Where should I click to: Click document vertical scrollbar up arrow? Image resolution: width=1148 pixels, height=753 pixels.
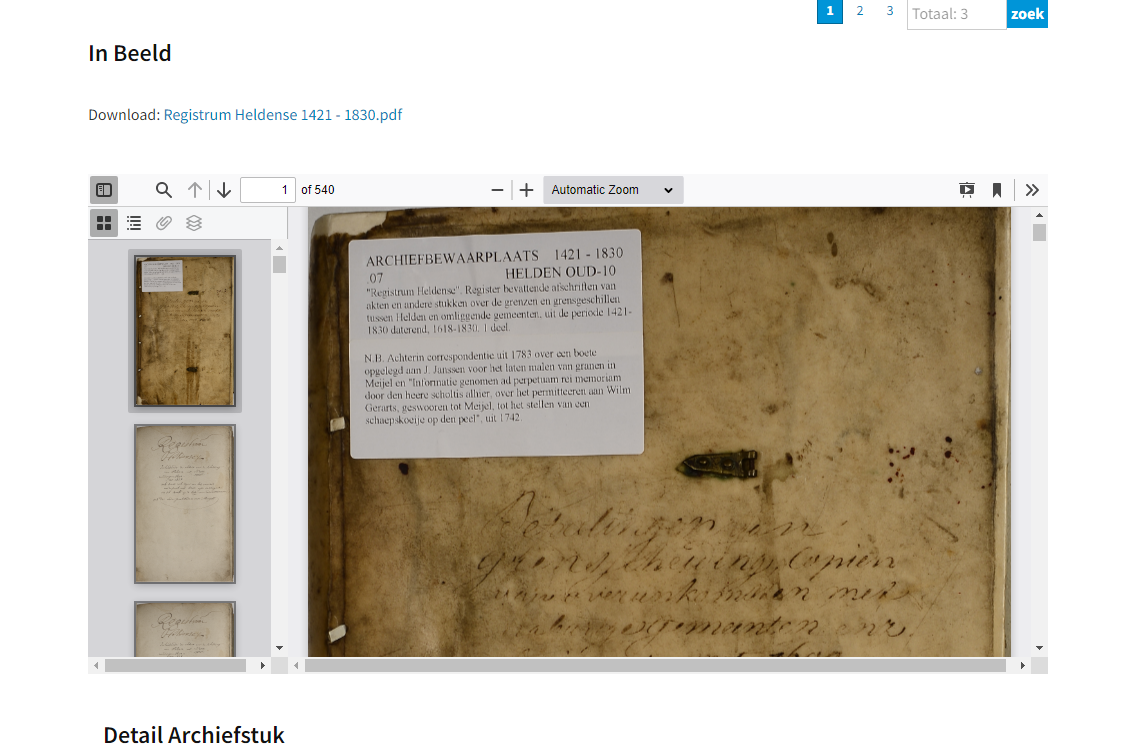pos(1039,215)
